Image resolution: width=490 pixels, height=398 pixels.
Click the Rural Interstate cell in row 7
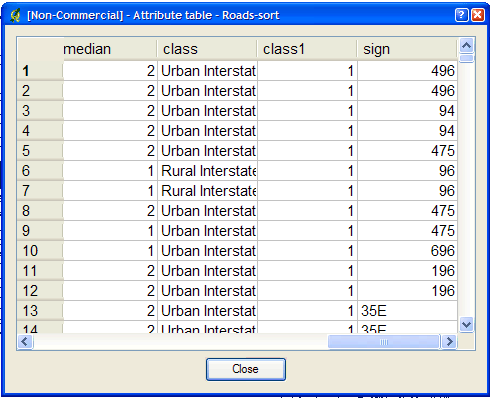[207, 191]
